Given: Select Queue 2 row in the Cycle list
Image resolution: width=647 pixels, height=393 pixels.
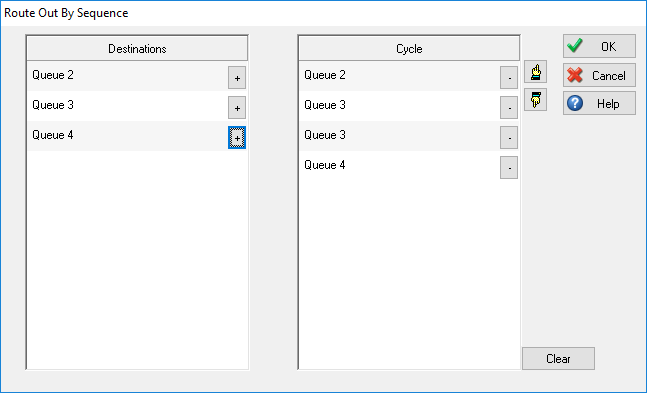Looking at the screenshot, I should [399, 76].
